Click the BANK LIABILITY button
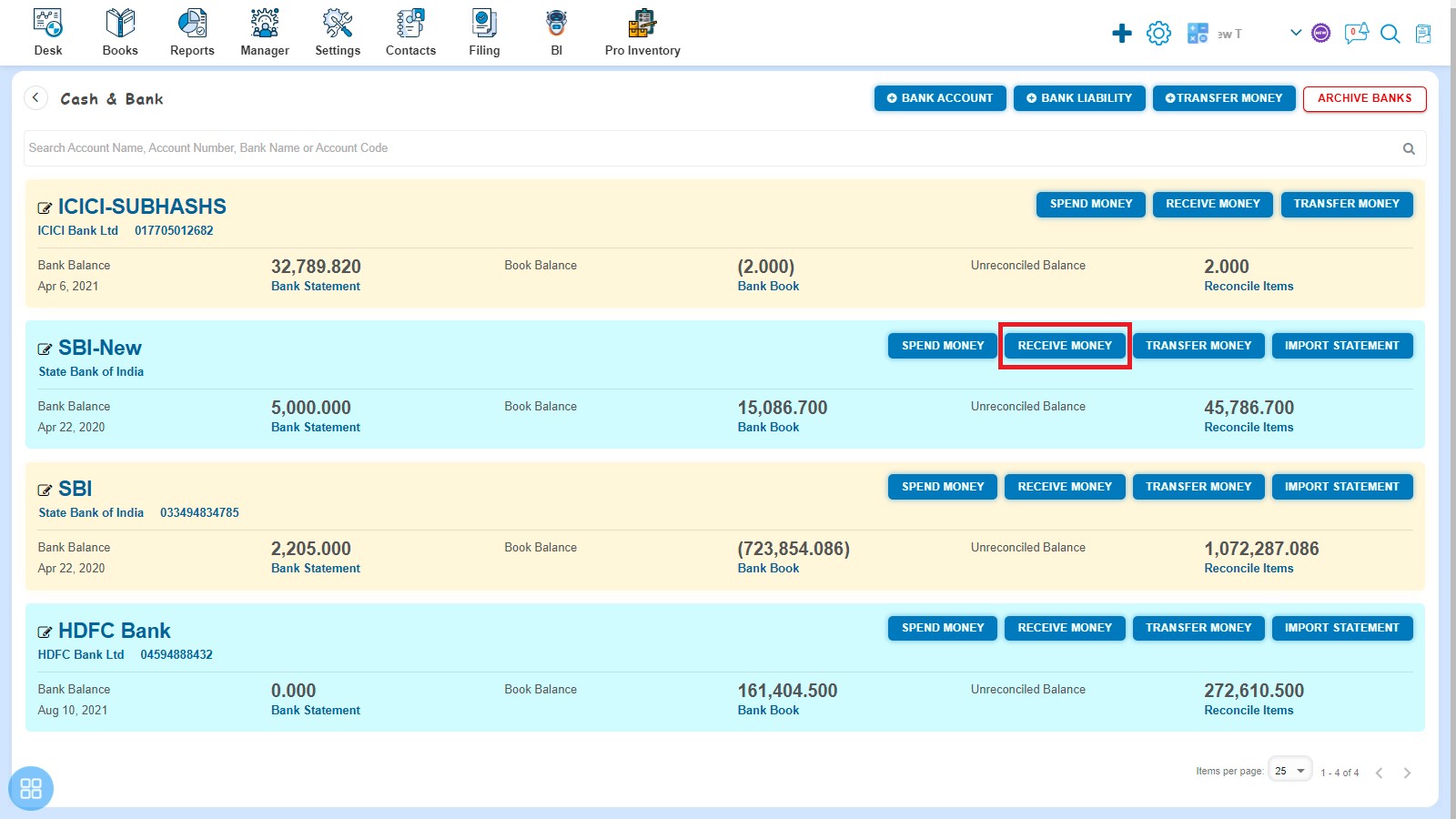The image size is (1456, 819). coord(1079,98)
